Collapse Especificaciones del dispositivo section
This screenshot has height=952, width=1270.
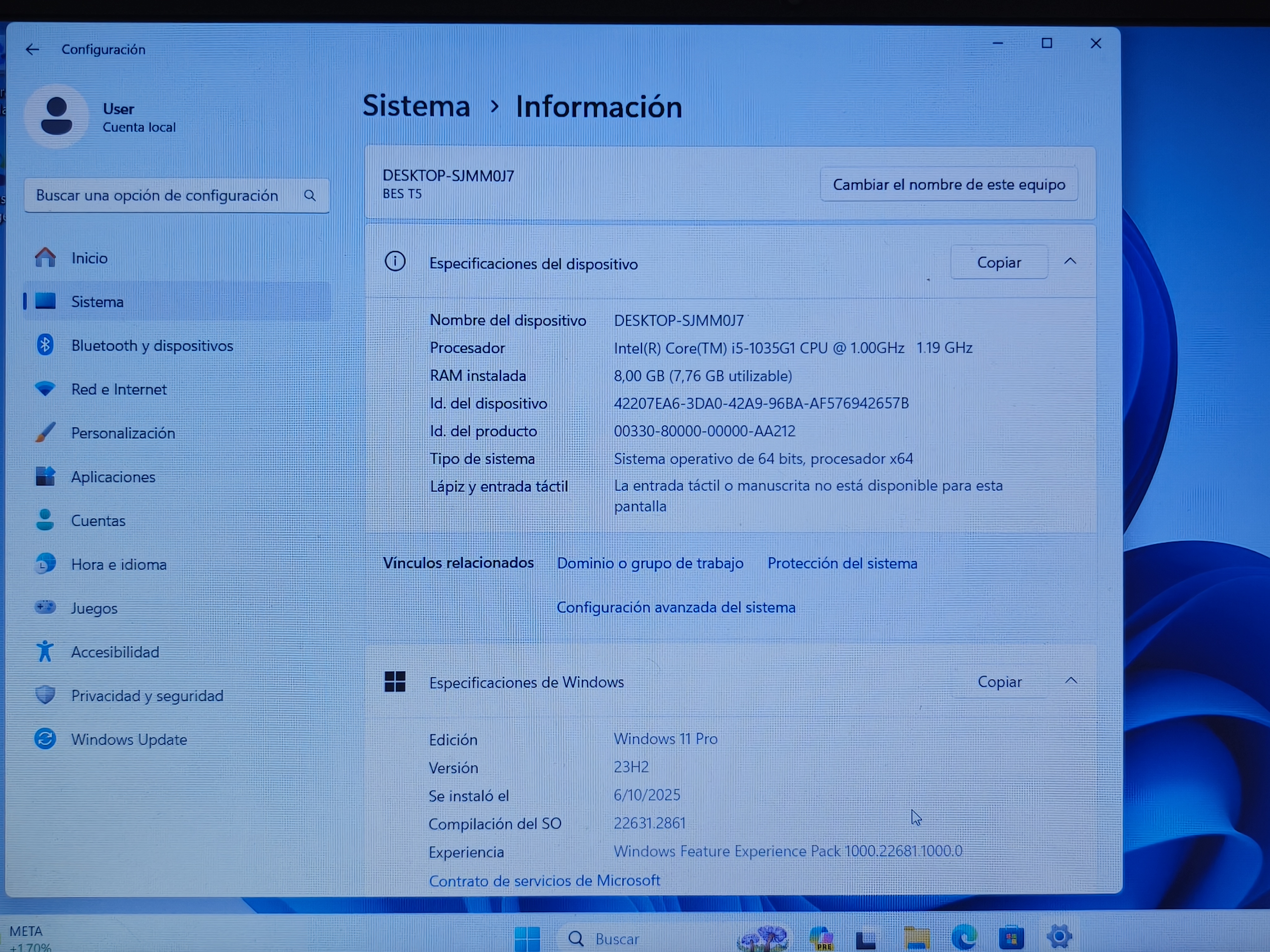coord(1070,262)
